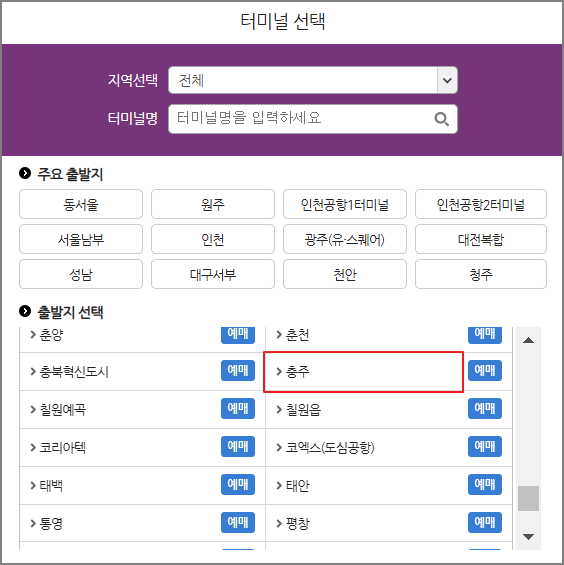Image resolution: width=564 pixels, height=565 pixels.
Task: Click 예매 badge for 평창
Action: pyautogui.click(x=485, y=522)
